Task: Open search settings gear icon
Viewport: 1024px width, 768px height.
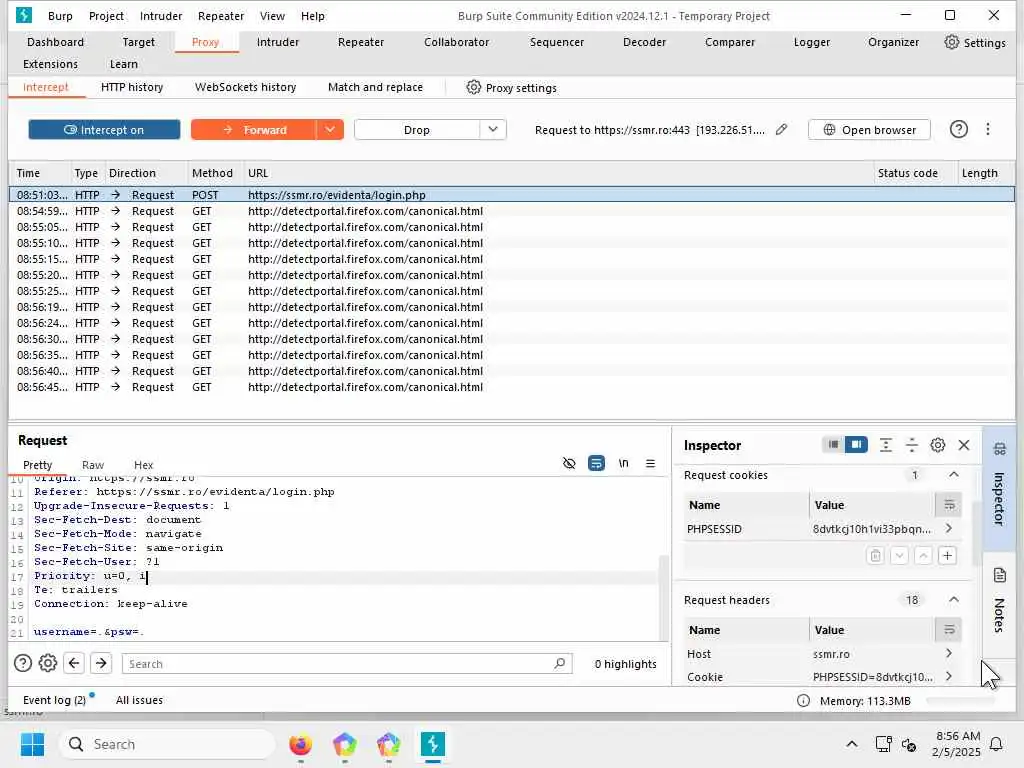Action: click(48, 664)
